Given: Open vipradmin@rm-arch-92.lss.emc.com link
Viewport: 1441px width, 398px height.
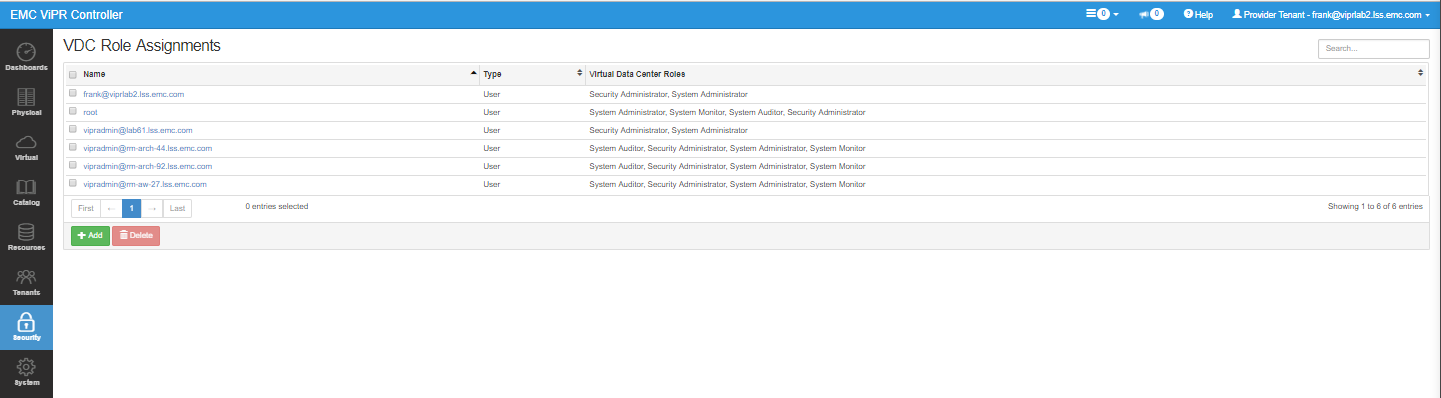Looking at the screenshot, I should [x=147, y=166].
